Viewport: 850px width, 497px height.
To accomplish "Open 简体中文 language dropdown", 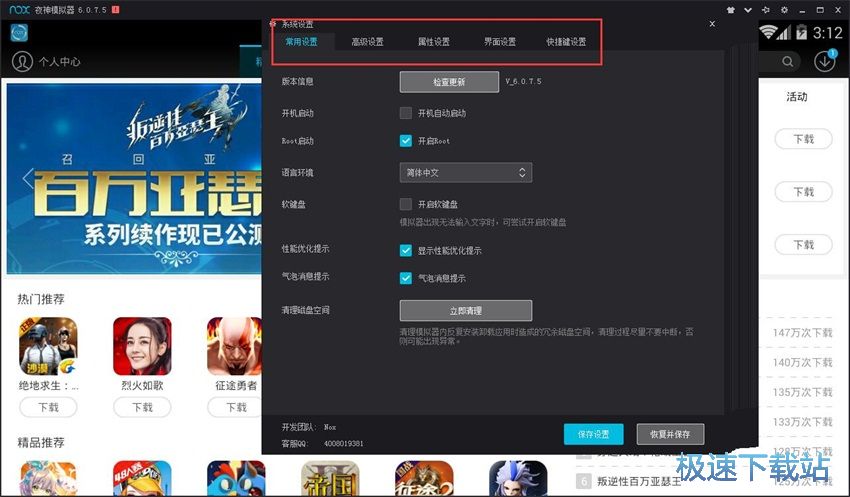I will click(x=466, y=172).
